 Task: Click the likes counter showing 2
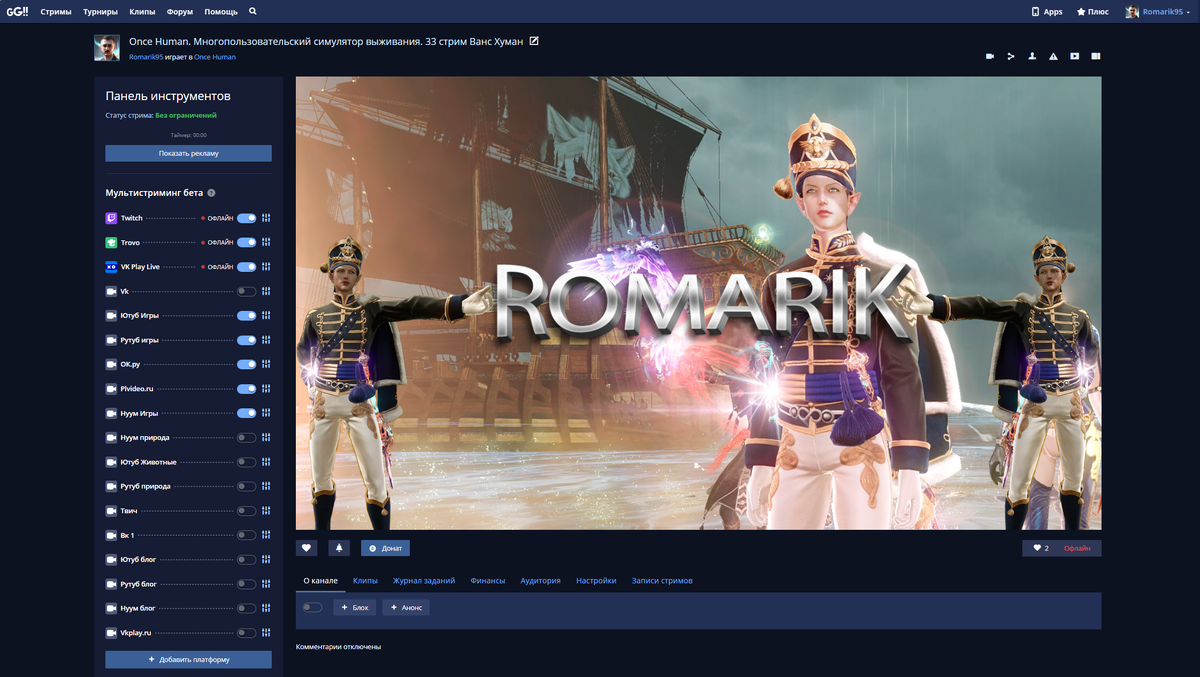[x=1041, y=548]
